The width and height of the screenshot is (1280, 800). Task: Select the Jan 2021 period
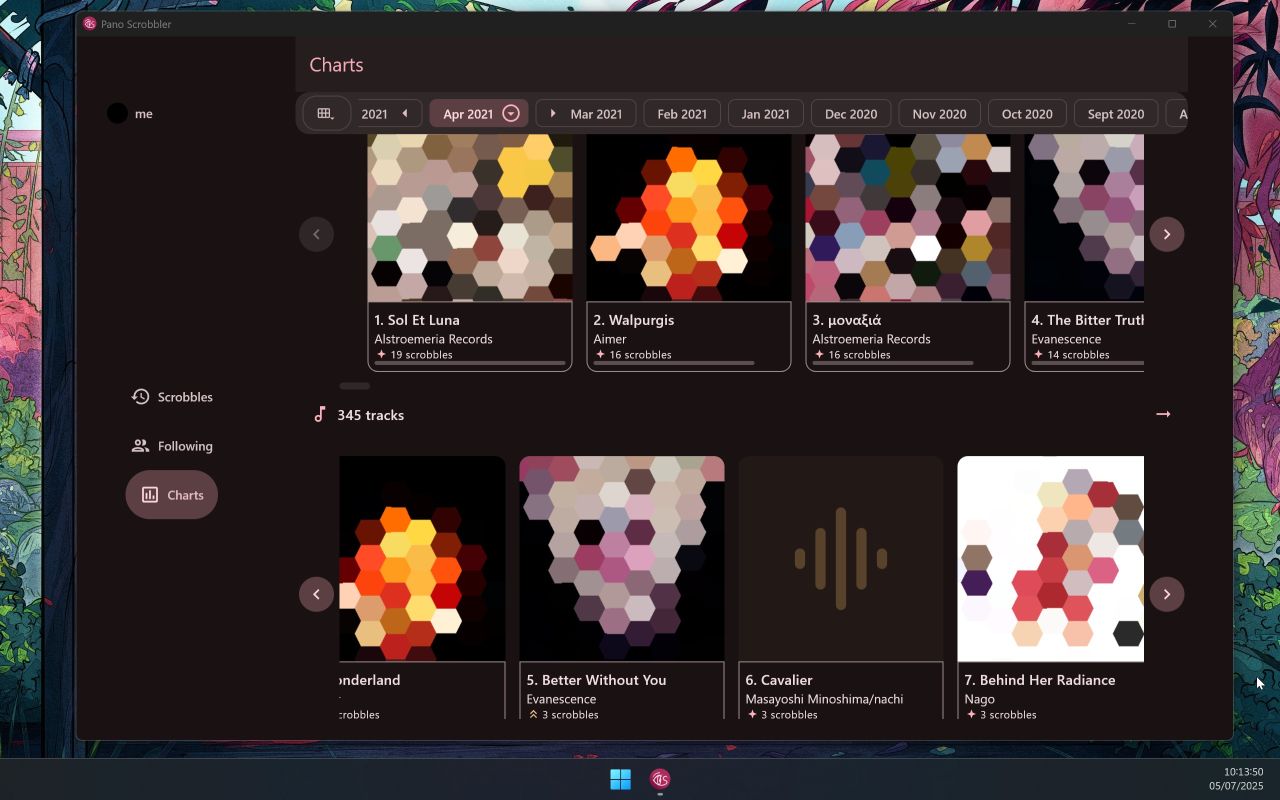pos(766,114)
